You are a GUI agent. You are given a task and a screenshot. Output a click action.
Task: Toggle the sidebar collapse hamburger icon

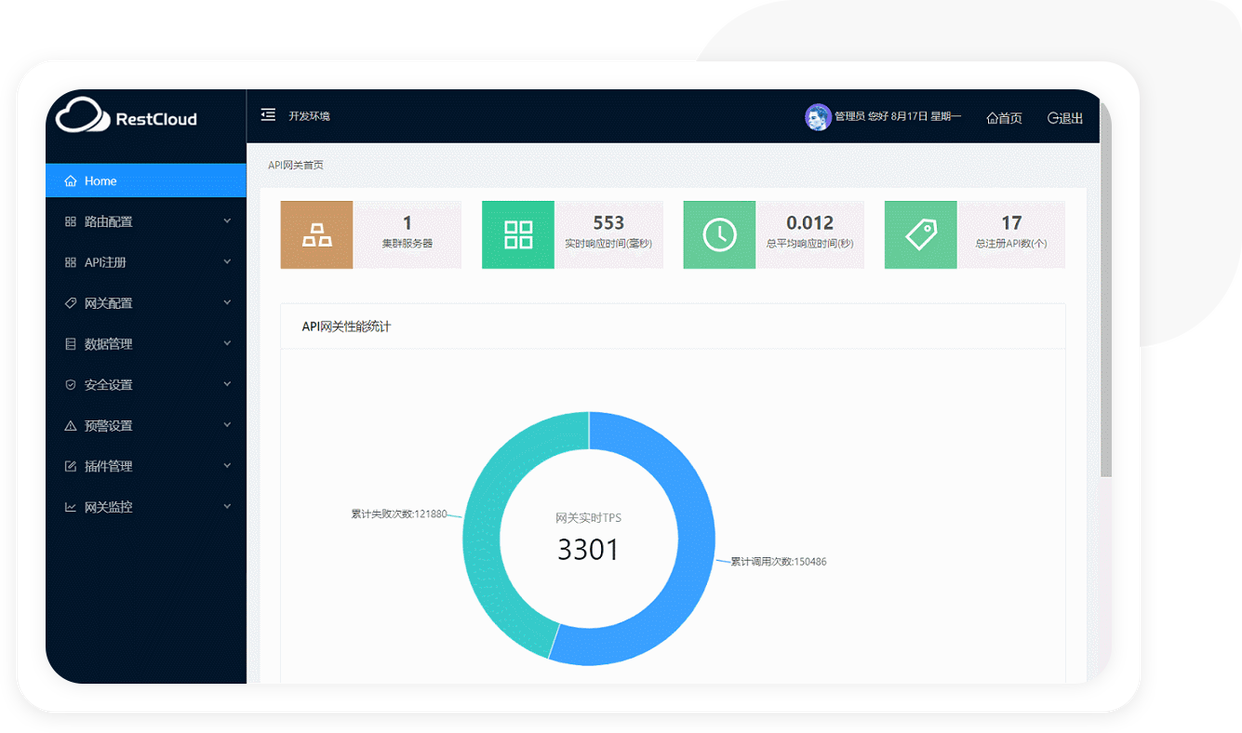tap(268, 115)
